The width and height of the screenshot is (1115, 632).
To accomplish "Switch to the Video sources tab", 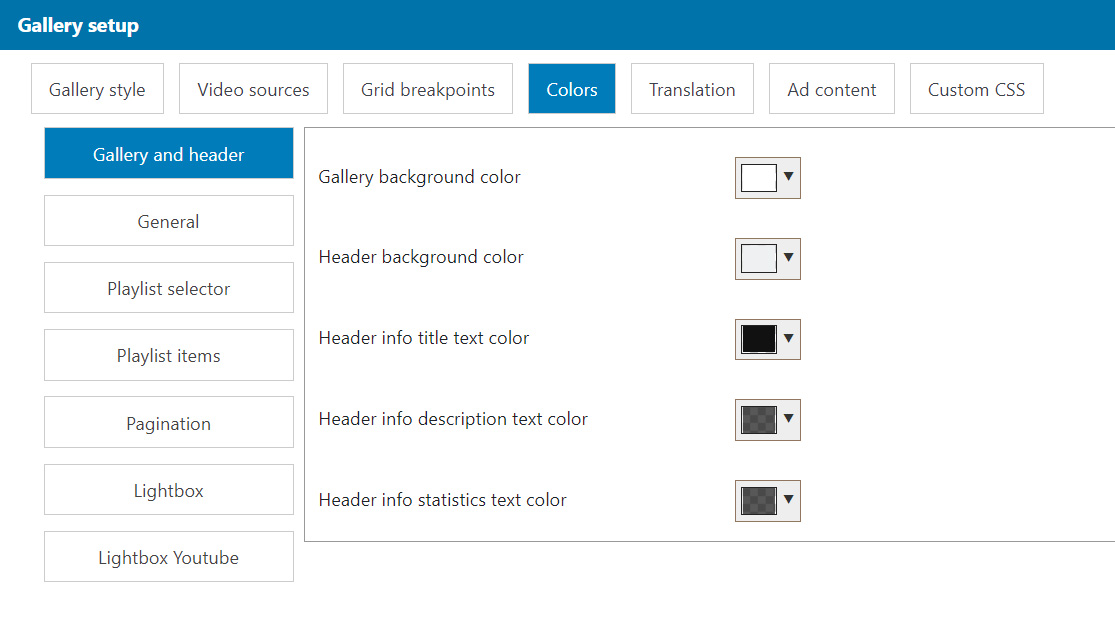I will [x=253, y=89].
